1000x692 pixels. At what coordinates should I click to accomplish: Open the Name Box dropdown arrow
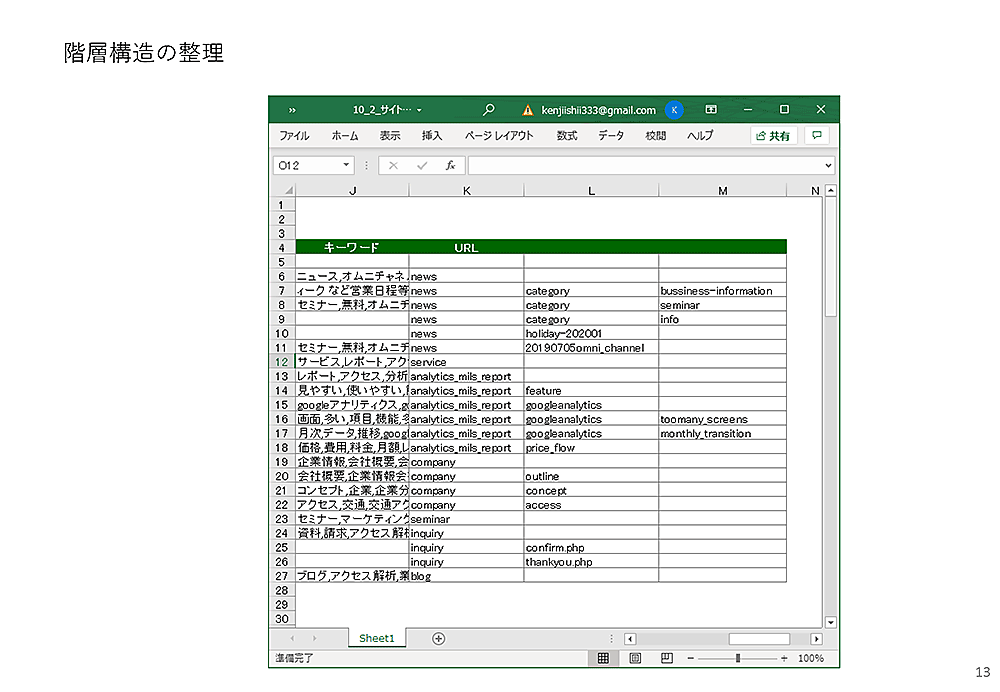pos(347,165)
